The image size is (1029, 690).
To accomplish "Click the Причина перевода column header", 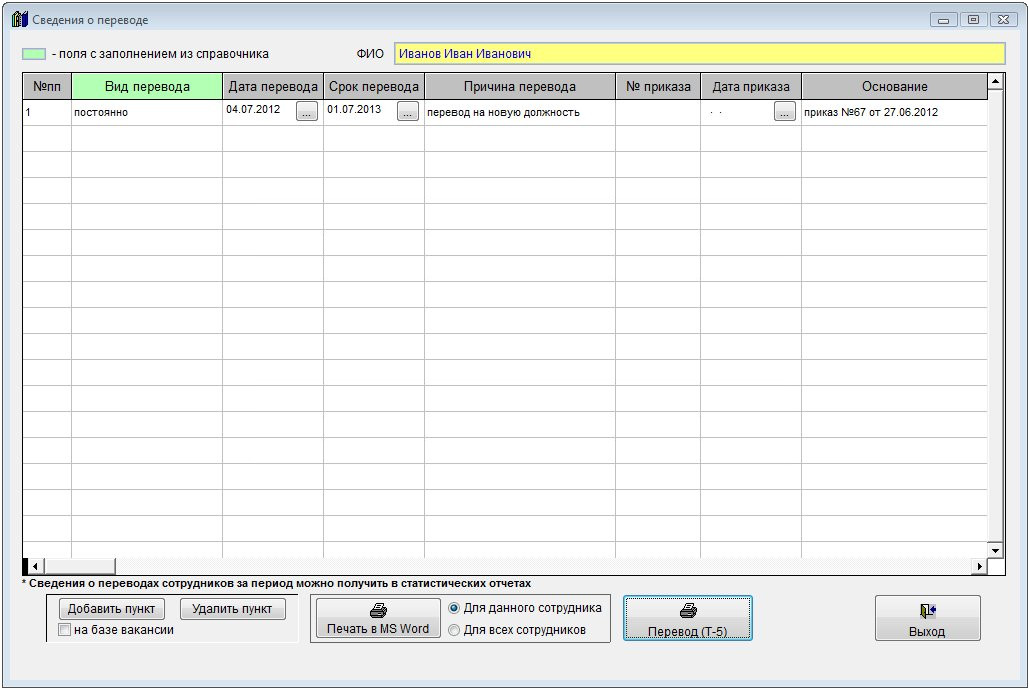I will 520,87.
